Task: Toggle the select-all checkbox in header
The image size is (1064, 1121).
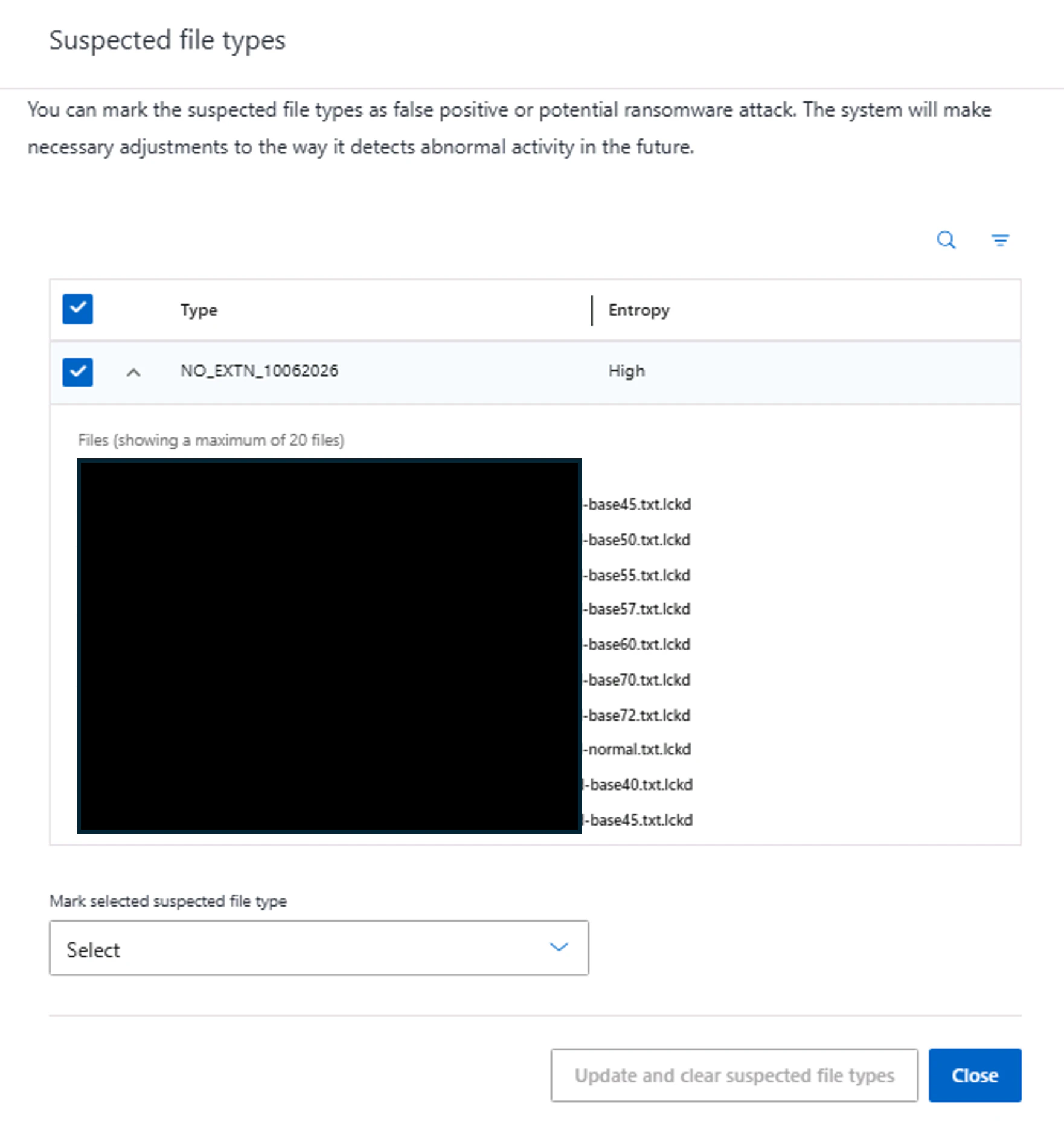Action: tap(77, 309)
